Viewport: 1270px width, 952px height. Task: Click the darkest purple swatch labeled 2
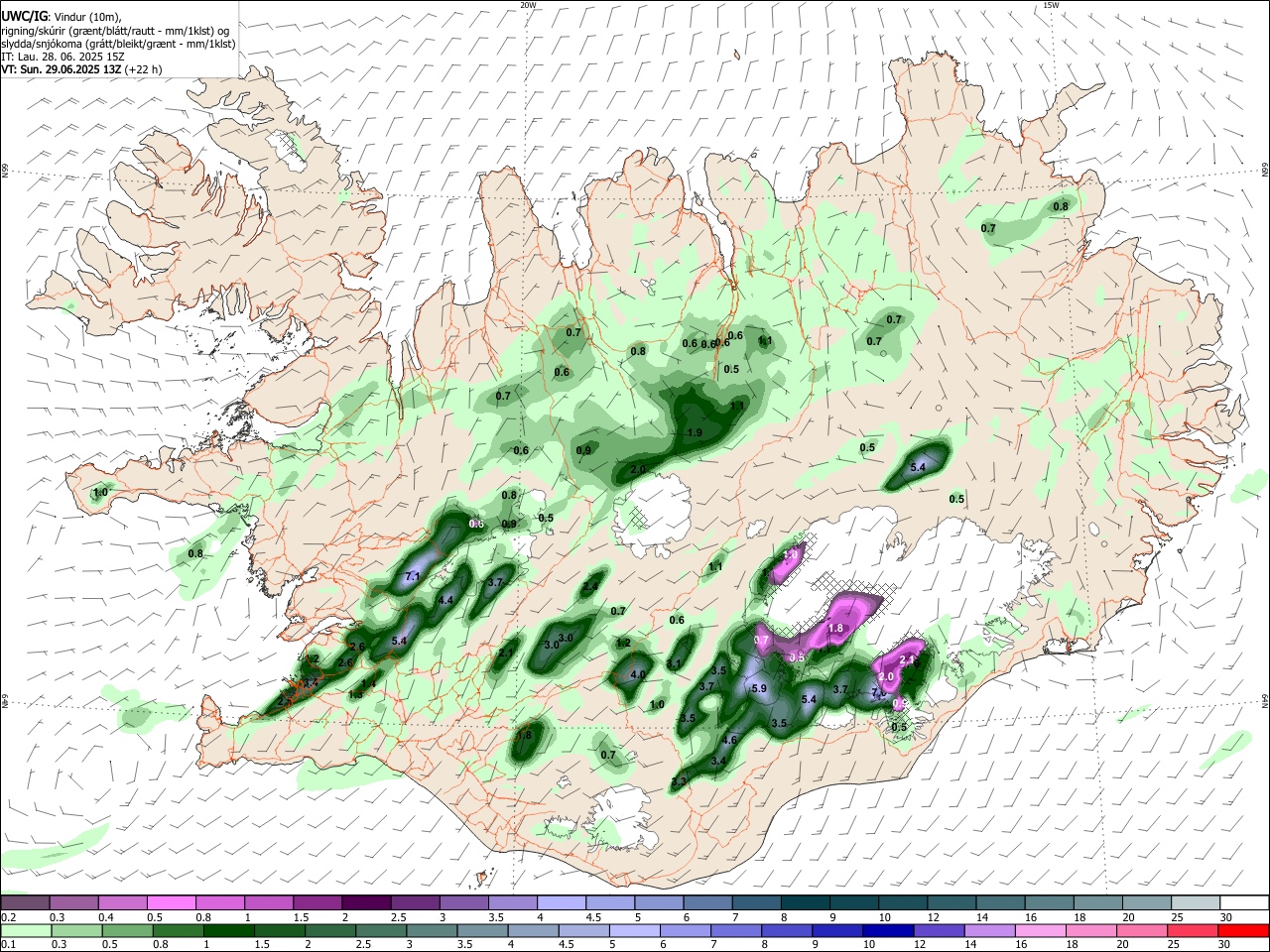pyautogui.click(x=366, y=903)
